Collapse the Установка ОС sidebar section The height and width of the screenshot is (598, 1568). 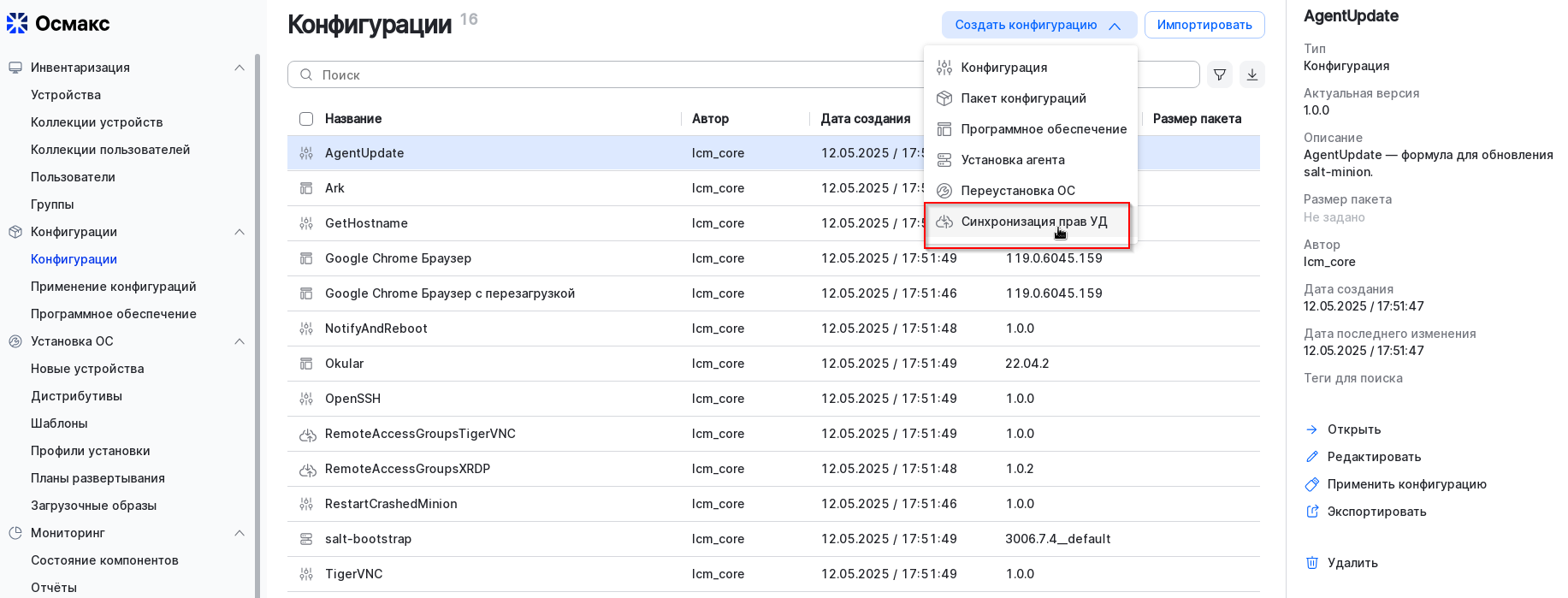click(240, 341)
